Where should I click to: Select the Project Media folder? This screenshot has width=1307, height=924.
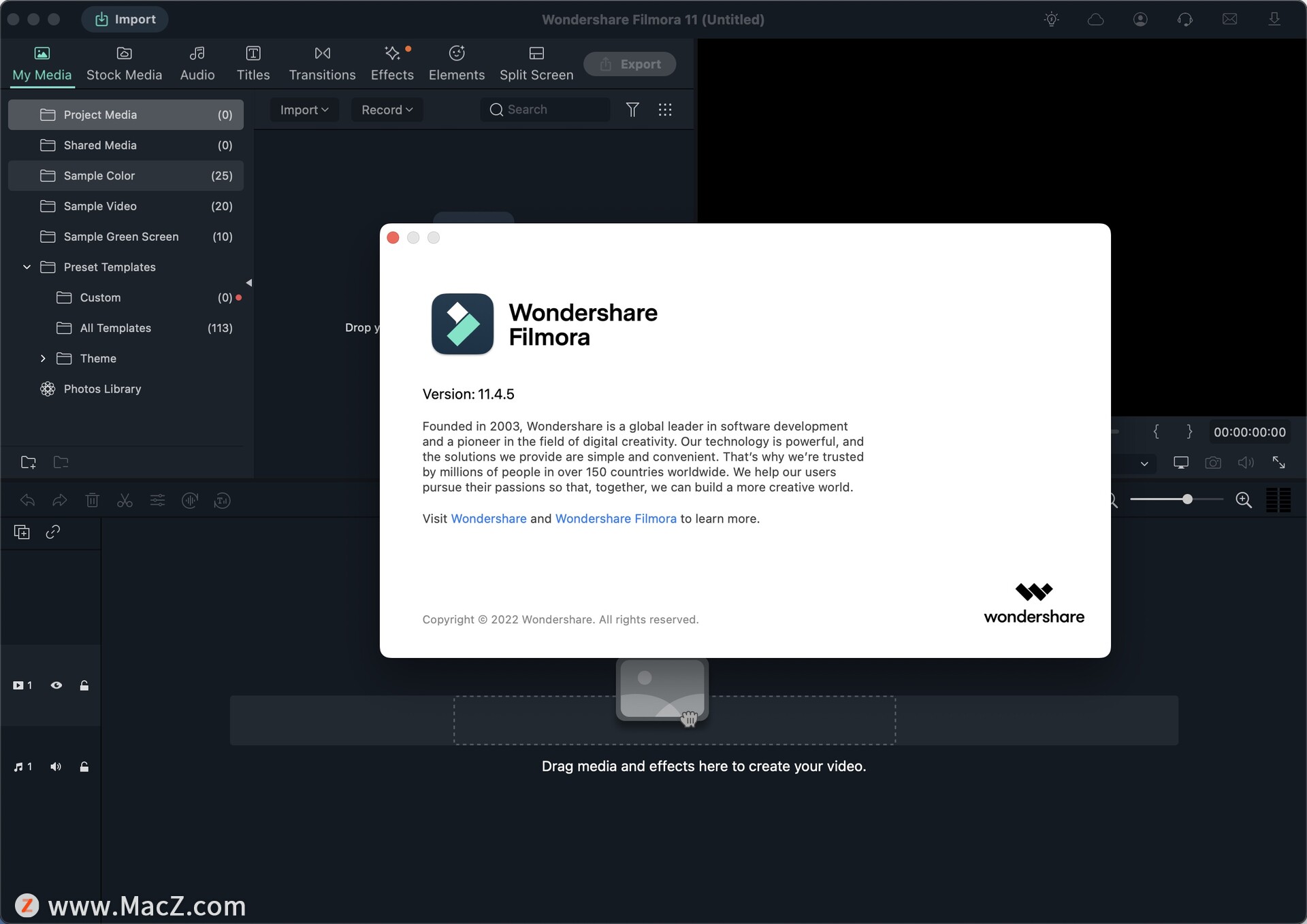click(x=126, y=115)
